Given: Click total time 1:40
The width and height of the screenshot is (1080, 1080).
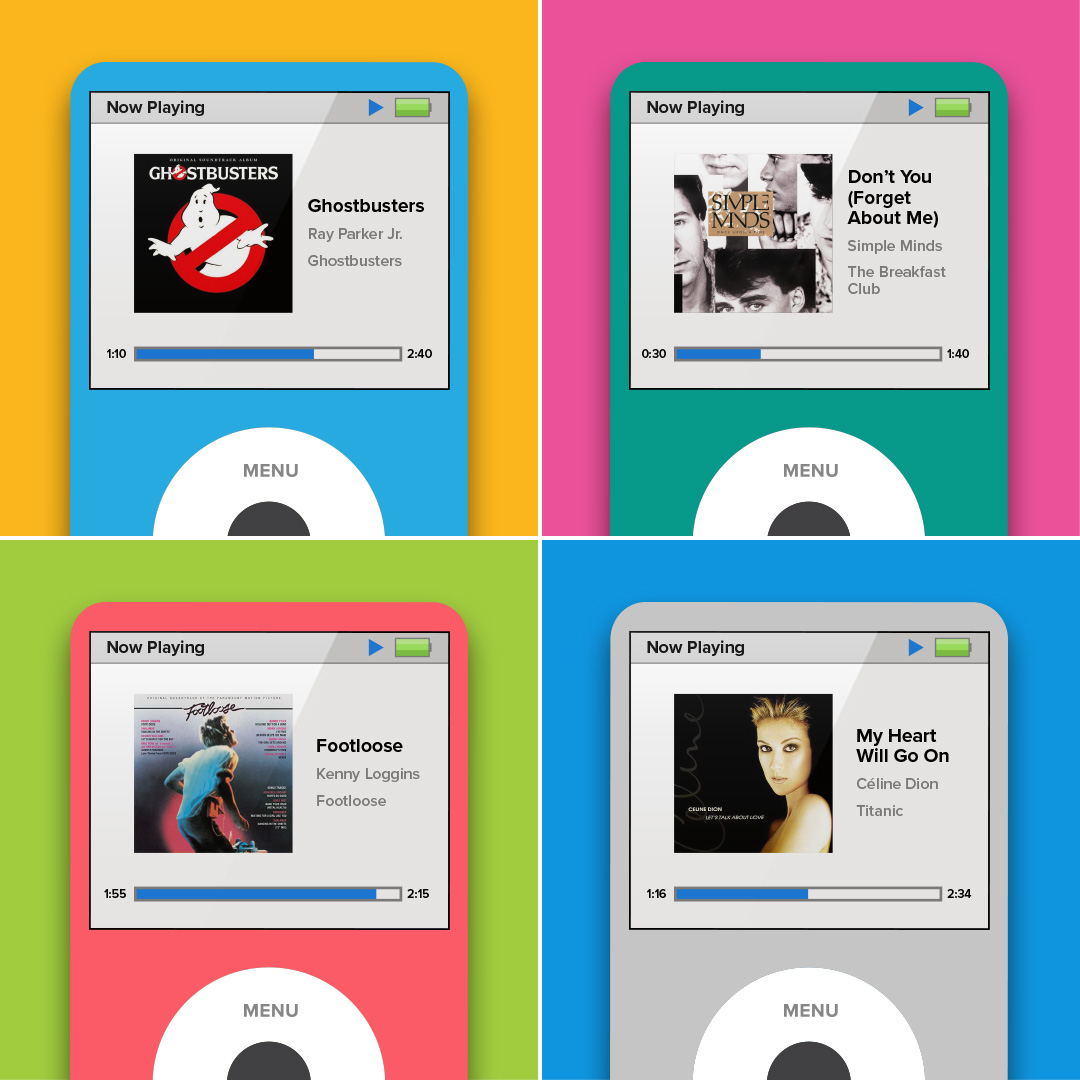Looking at the screenshot, I should click(958, 354).
